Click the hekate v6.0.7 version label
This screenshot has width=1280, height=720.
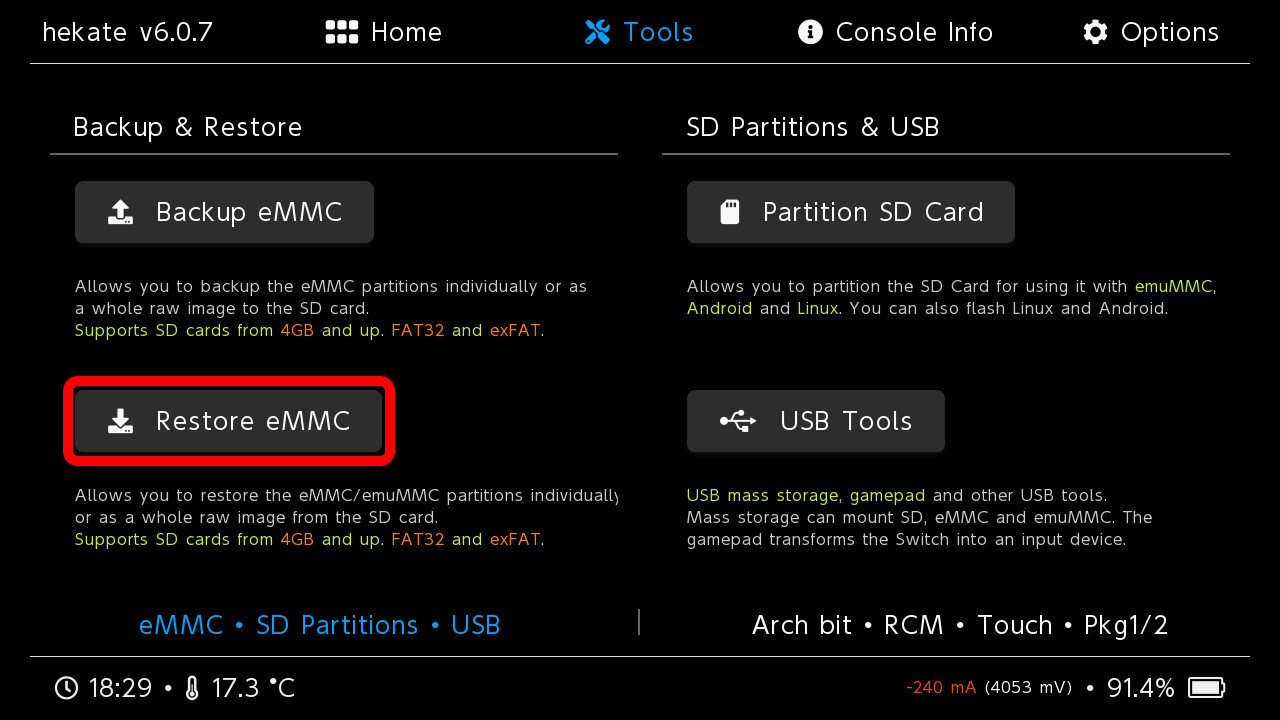(127, 32)
